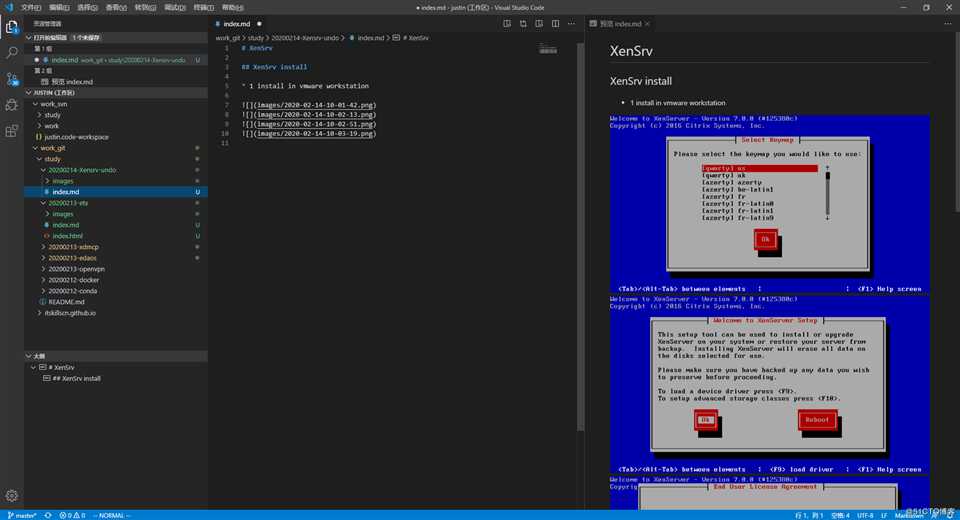The width and height of the screenshot is (960, 520).
Task: Open the Edit menu
Action: point(59,7)
